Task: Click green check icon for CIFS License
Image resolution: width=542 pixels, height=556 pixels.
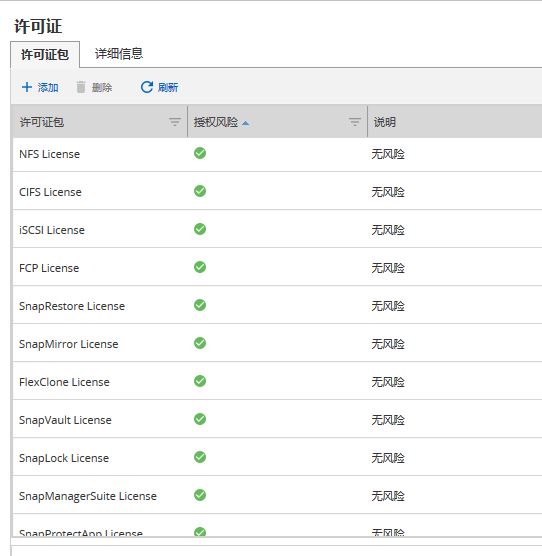Action: point(200,191)
